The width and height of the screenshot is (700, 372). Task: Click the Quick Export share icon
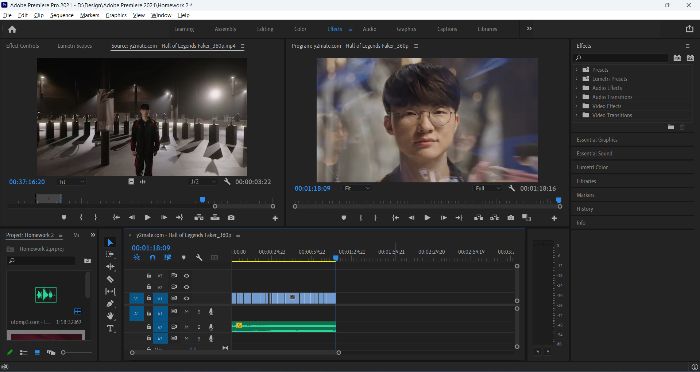click(689, 29)
